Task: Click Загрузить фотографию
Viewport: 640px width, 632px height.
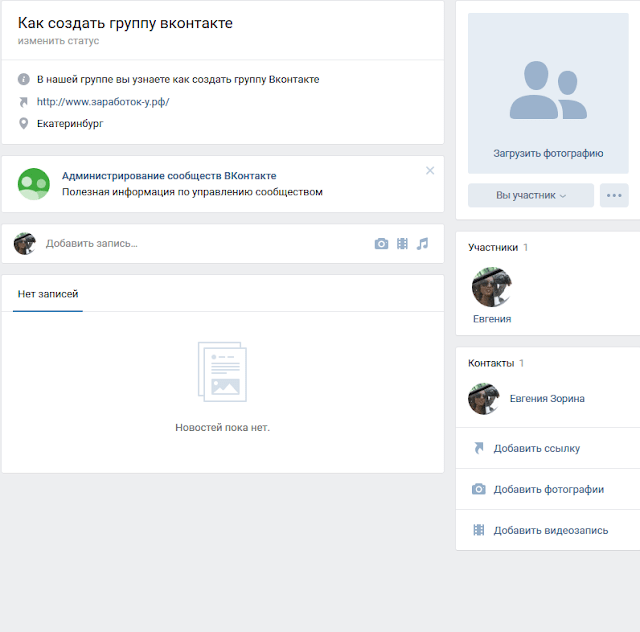Action: pos(548,154)
